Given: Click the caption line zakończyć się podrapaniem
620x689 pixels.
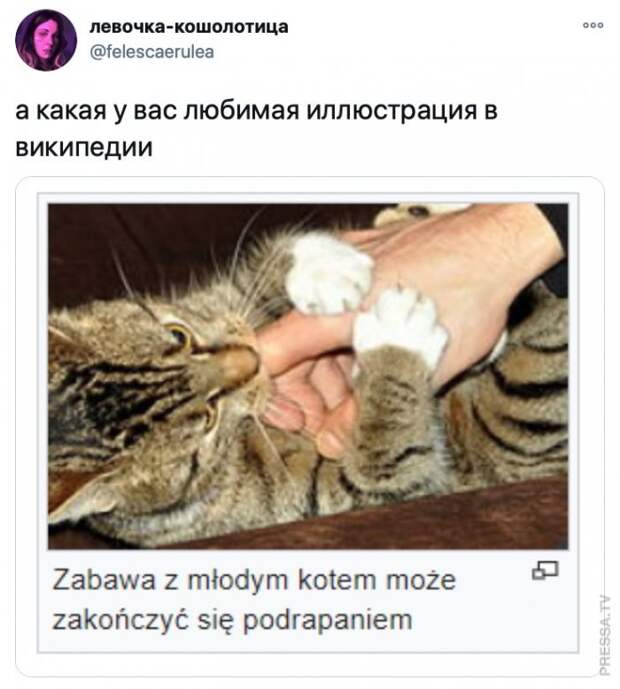Looking at the screenshot, I should coord(232,620).
